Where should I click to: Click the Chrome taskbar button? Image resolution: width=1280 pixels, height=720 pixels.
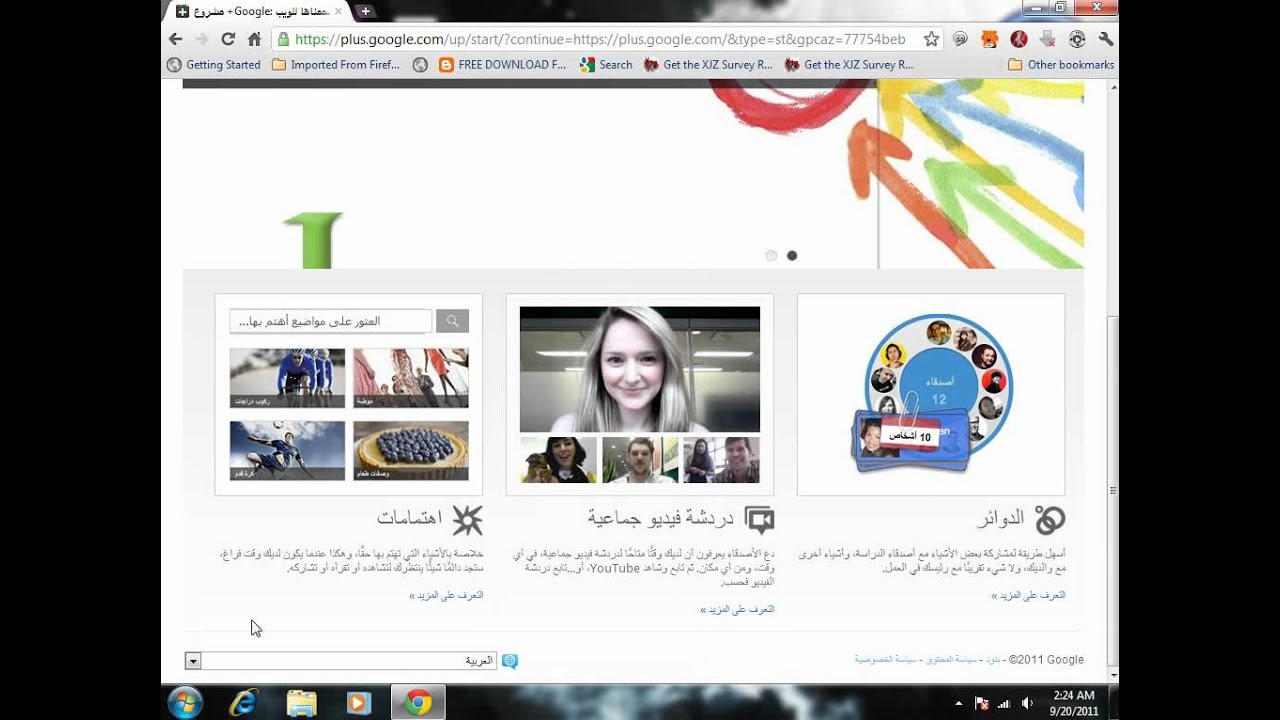418,703
